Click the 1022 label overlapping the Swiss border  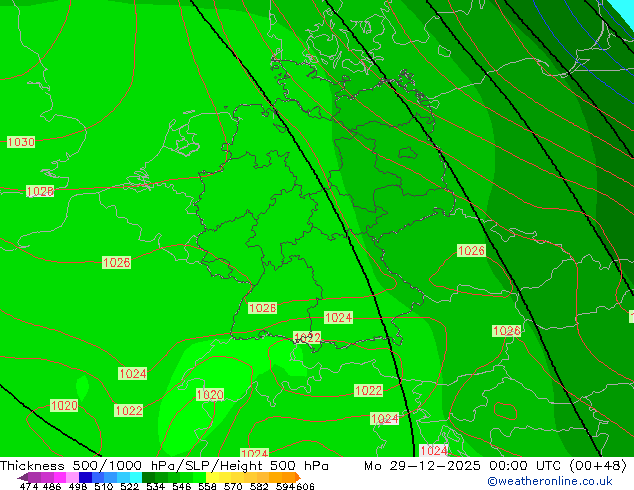[307, 338]
